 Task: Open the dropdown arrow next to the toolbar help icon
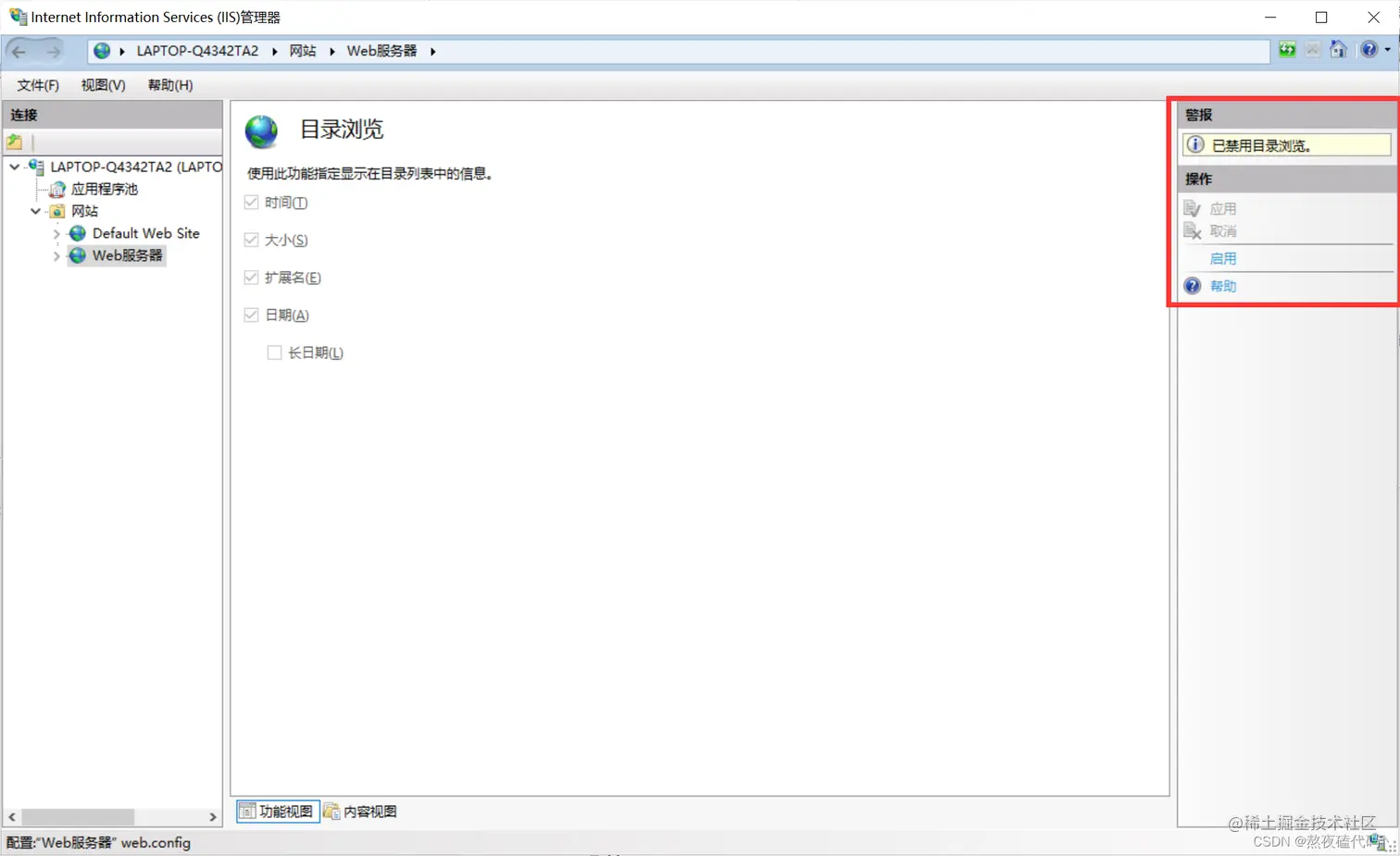[1387, 50]
